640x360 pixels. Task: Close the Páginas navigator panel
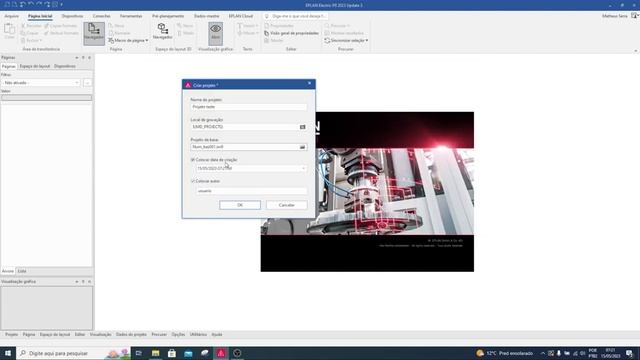(90, 58)
